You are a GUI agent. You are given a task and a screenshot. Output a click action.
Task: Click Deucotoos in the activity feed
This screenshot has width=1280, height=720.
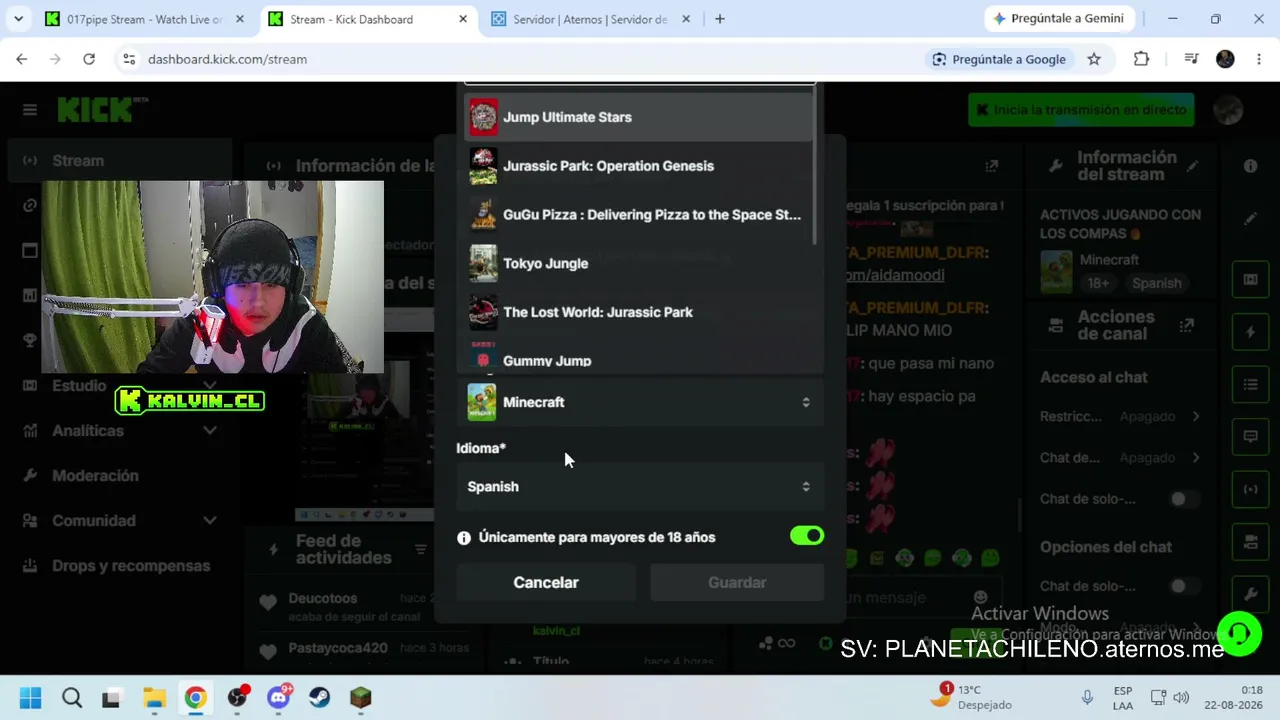322,598
